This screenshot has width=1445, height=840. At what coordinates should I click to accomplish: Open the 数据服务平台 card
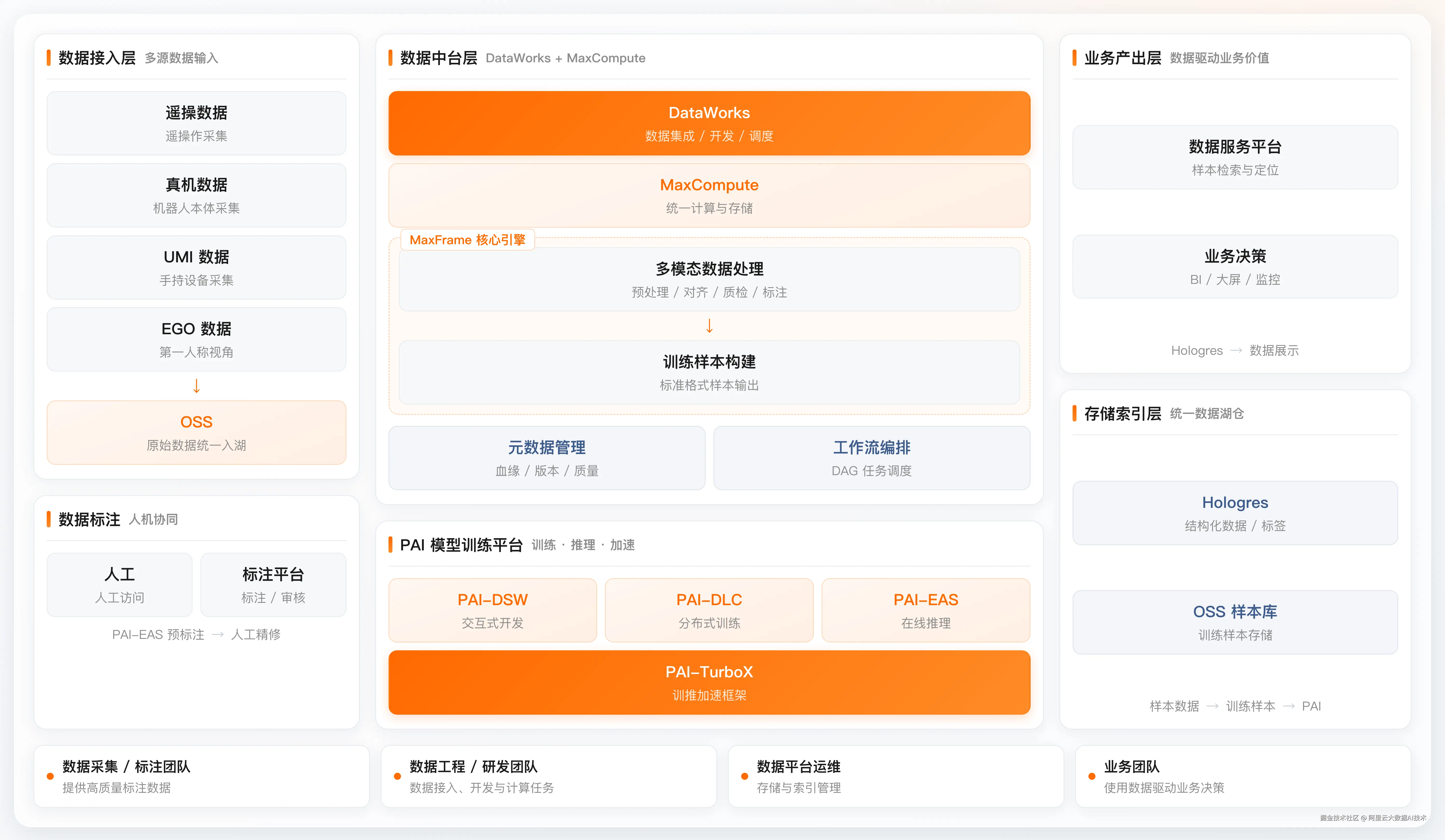(1235, 157)
